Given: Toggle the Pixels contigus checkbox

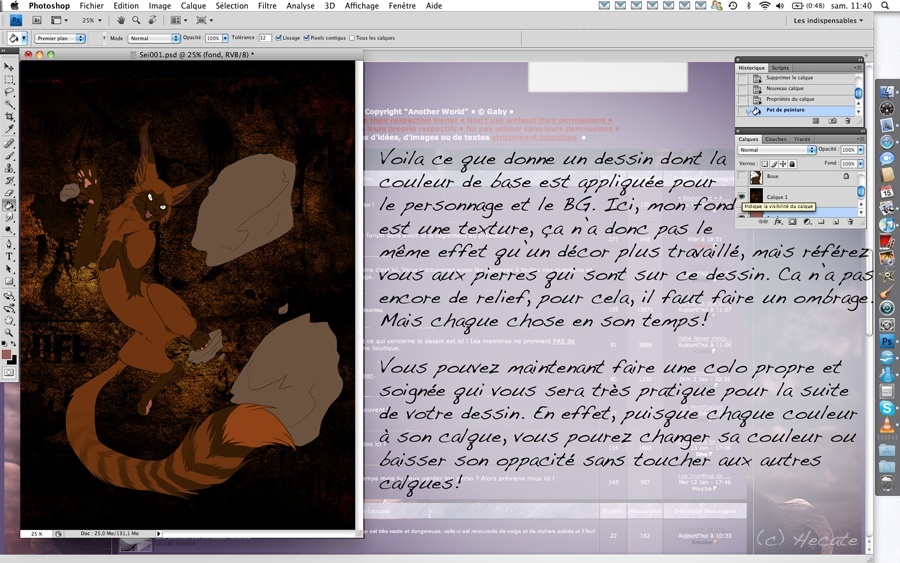Looking at the screenshot, I should pyautogui.click(x=307, y=38).
